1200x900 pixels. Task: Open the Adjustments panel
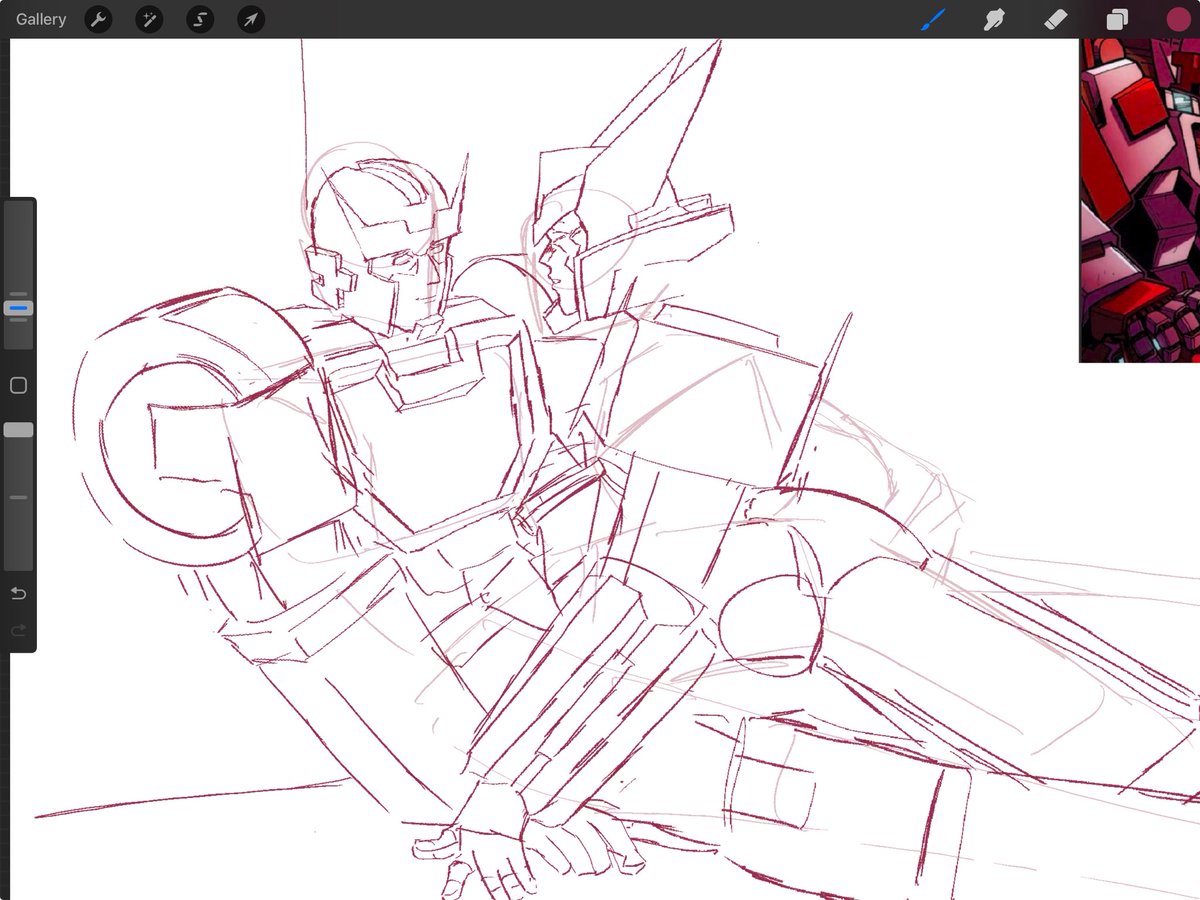149,19
